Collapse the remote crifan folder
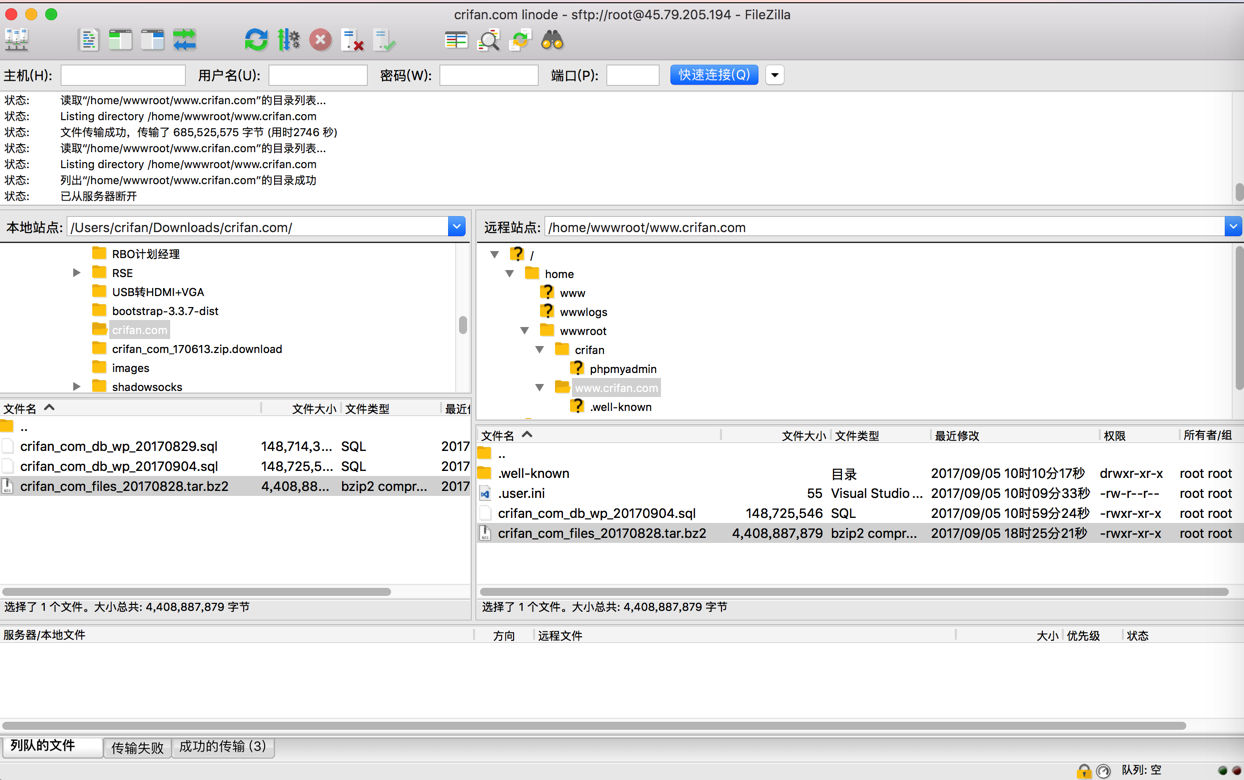1244x780 pixels. click(x=540, y=350)
